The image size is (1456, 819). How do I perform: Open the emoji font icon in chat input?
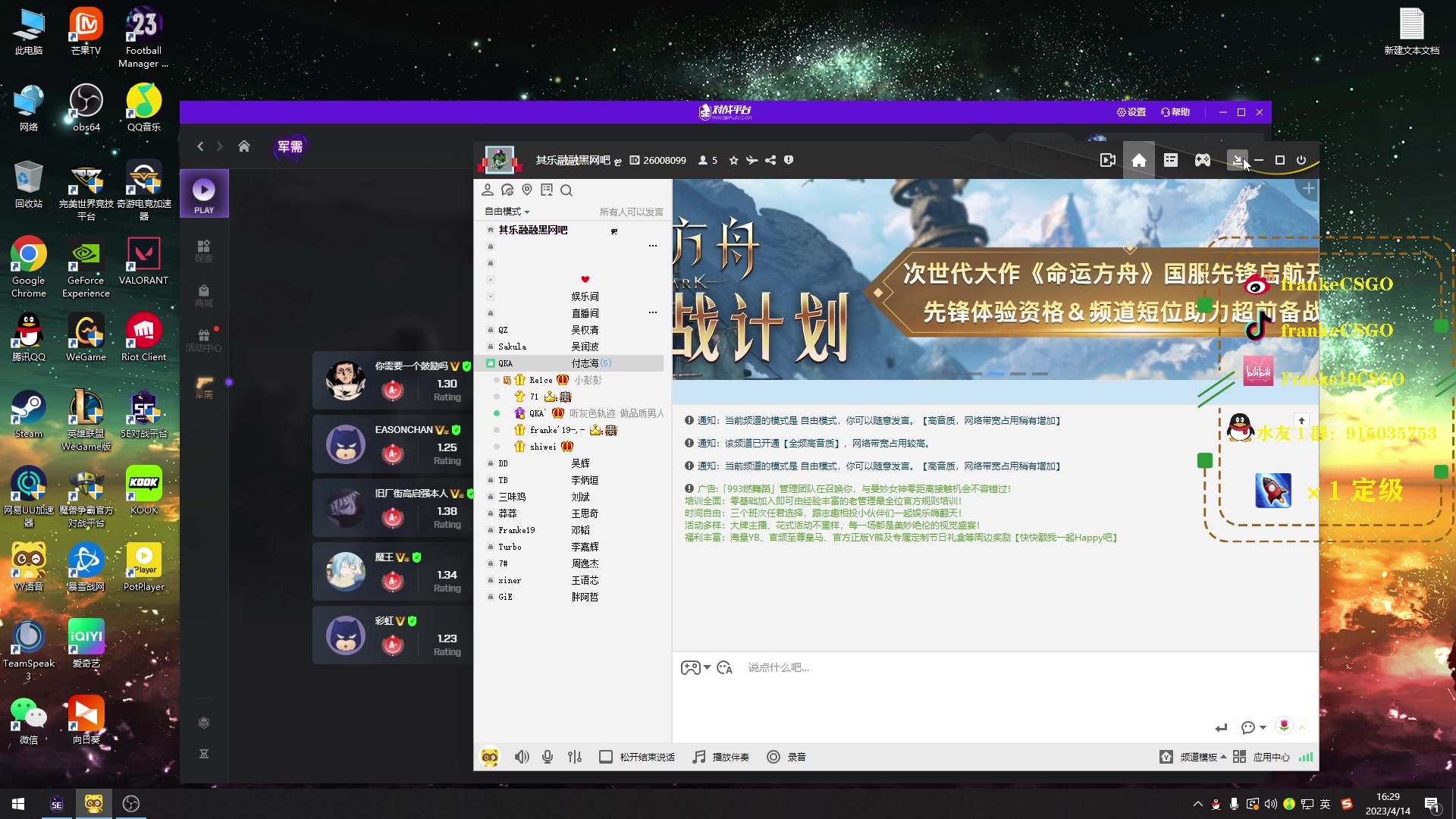(724, 667)
